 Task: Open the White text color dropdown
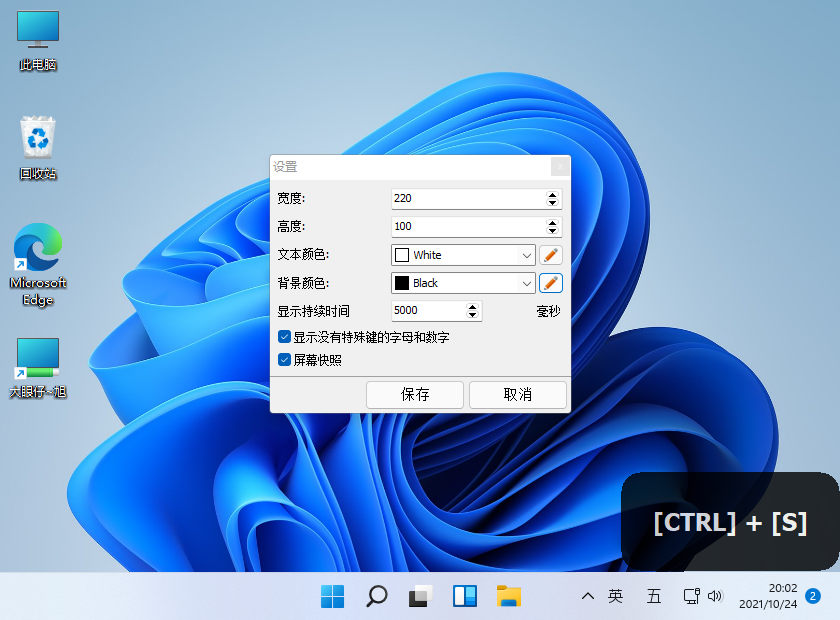(x=526, y=255)
